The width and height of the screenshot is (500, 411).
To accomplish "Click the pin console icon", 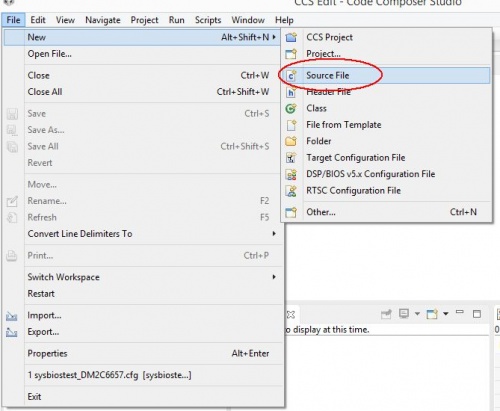I will pyautogui.click(x=386, y=314).
